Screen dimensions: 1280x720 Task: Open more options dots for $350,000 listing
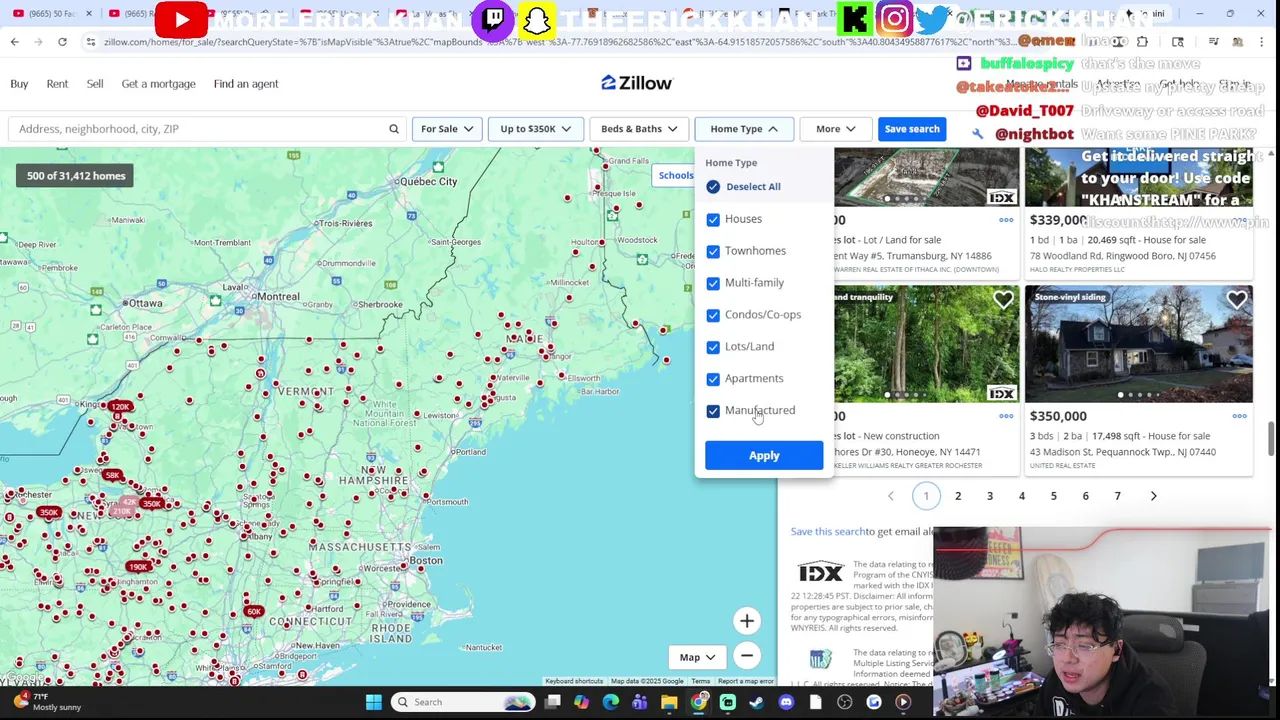(1239, 416)
